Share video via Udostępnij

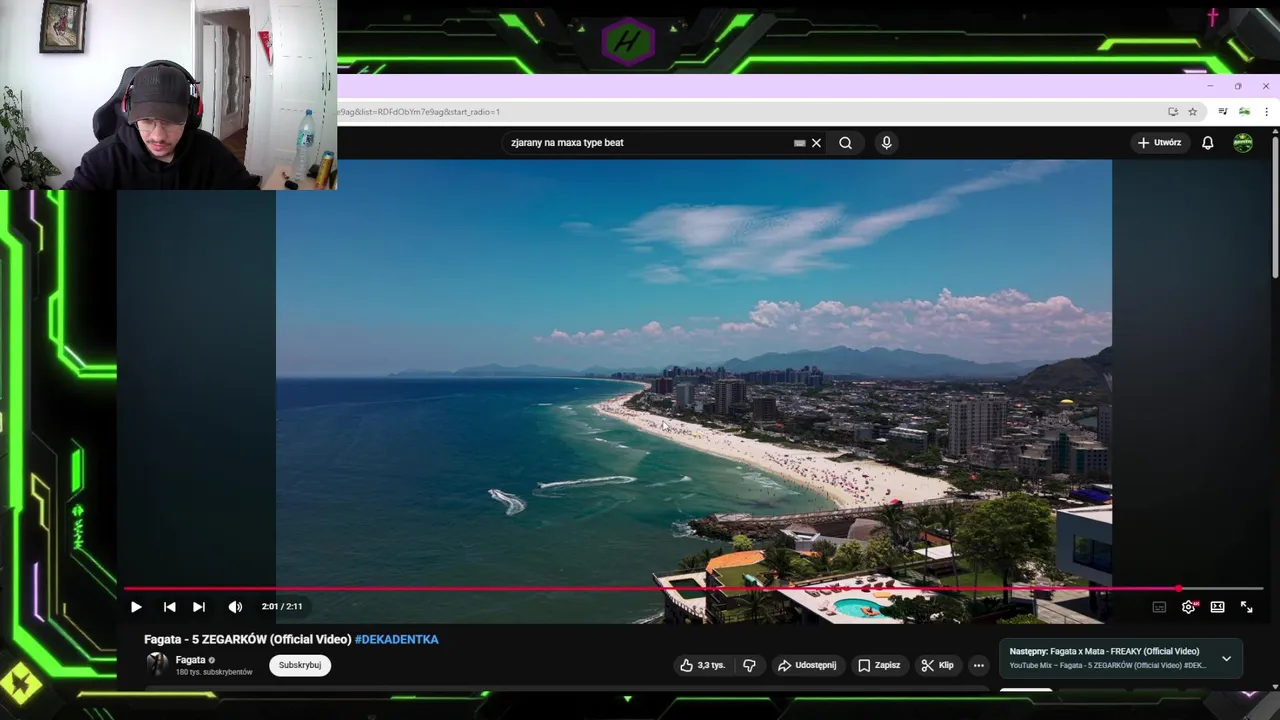tap(807, 665)
